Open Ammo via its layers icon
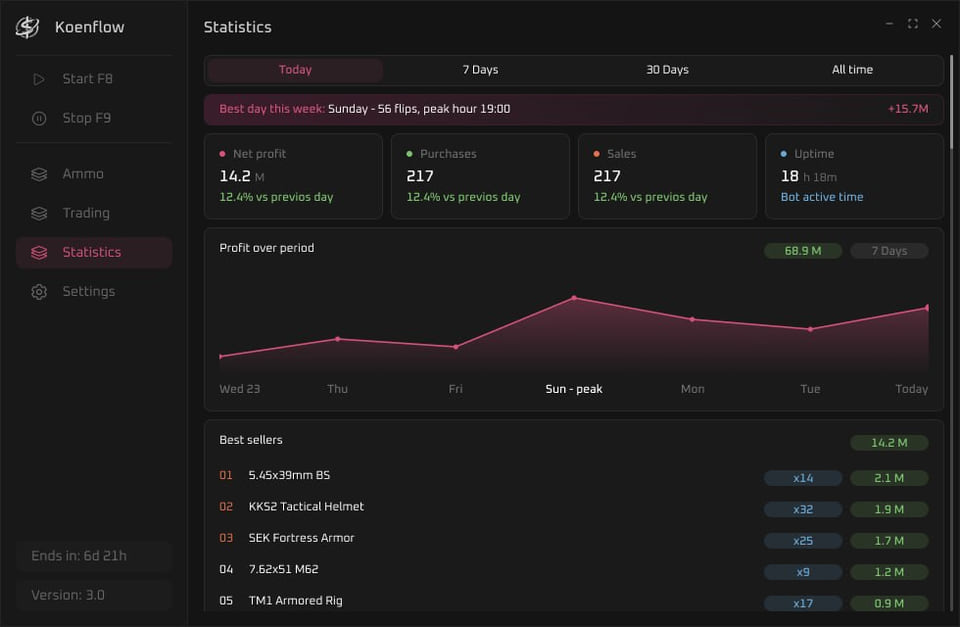This screenshot has height=627, width=960. [39, 175]
